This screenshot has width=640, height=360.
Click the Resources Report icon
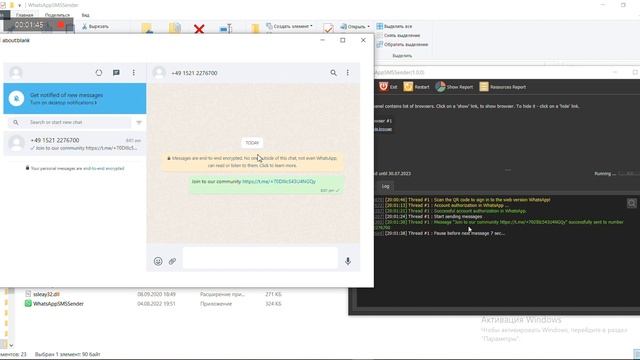pos(484,87)
